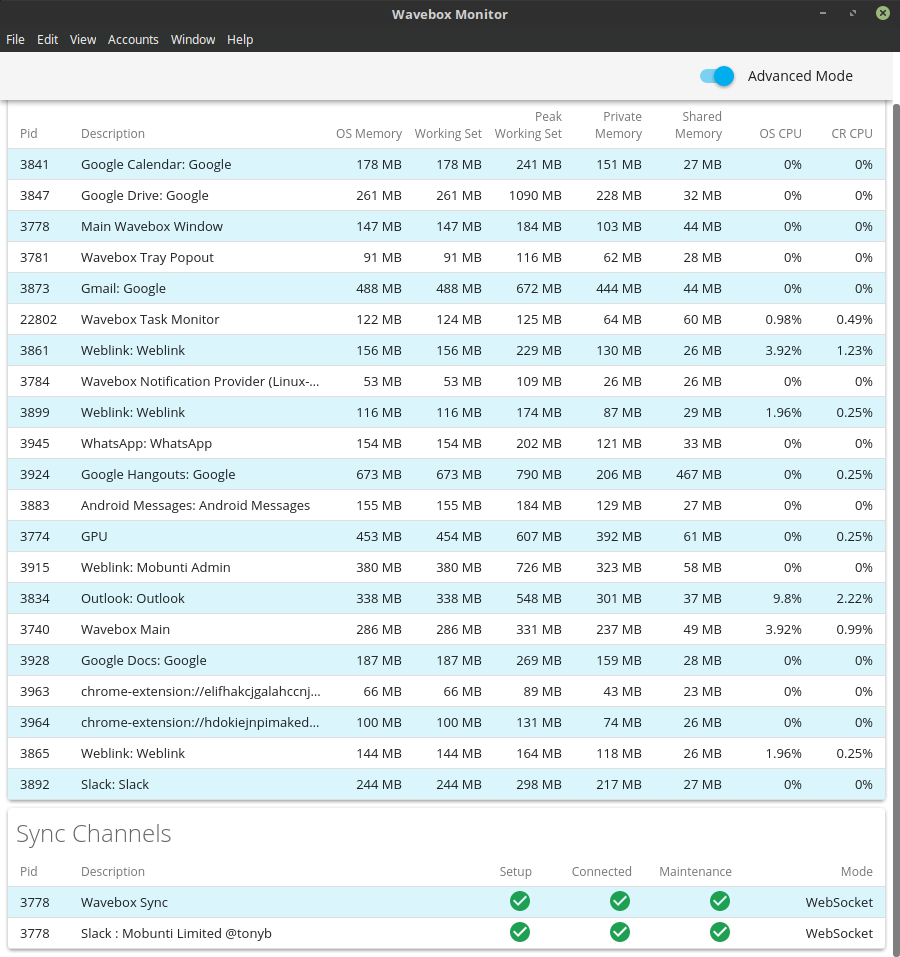Select the Slack: Slack process row
This screenshot has width=900, height=957.
(x=446, y=784)
